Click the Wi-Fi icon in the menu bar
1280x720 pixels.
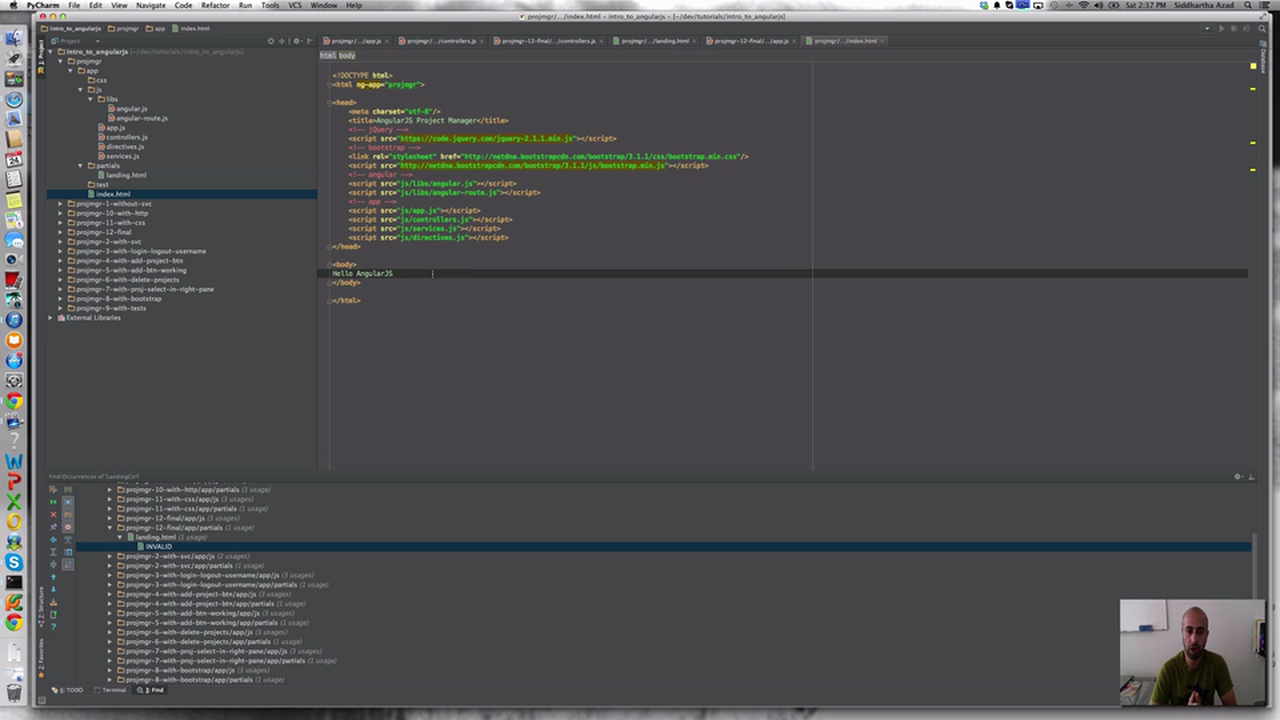pos(1084,5)
